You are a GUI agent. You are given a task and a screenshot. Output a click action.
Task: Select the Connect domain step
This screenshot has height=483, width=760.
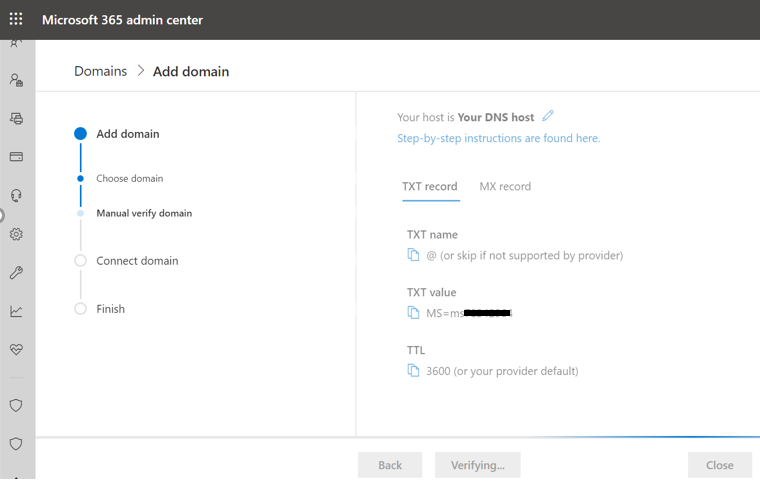pos(137,261)
